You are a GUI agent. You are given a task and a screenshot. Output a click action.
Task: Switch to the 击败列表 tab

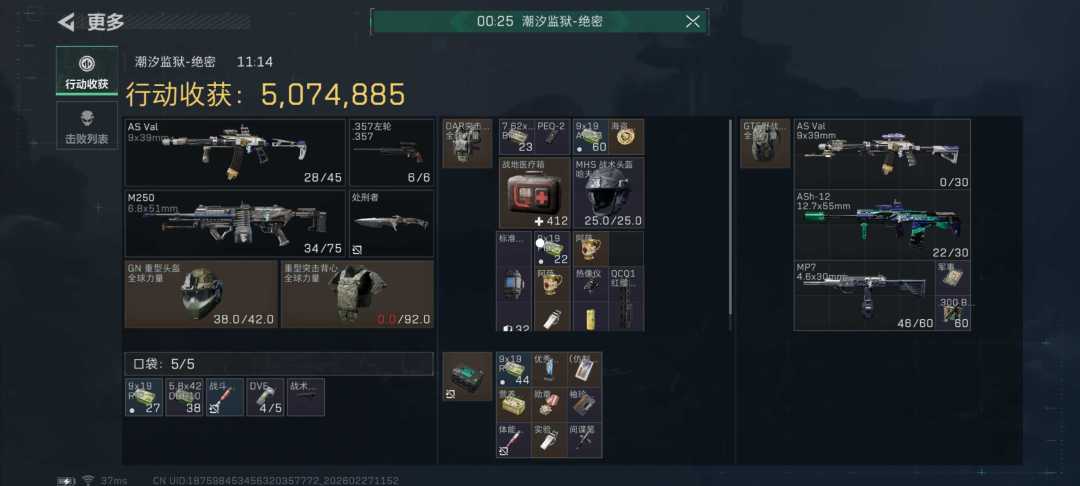coord(87,125)
